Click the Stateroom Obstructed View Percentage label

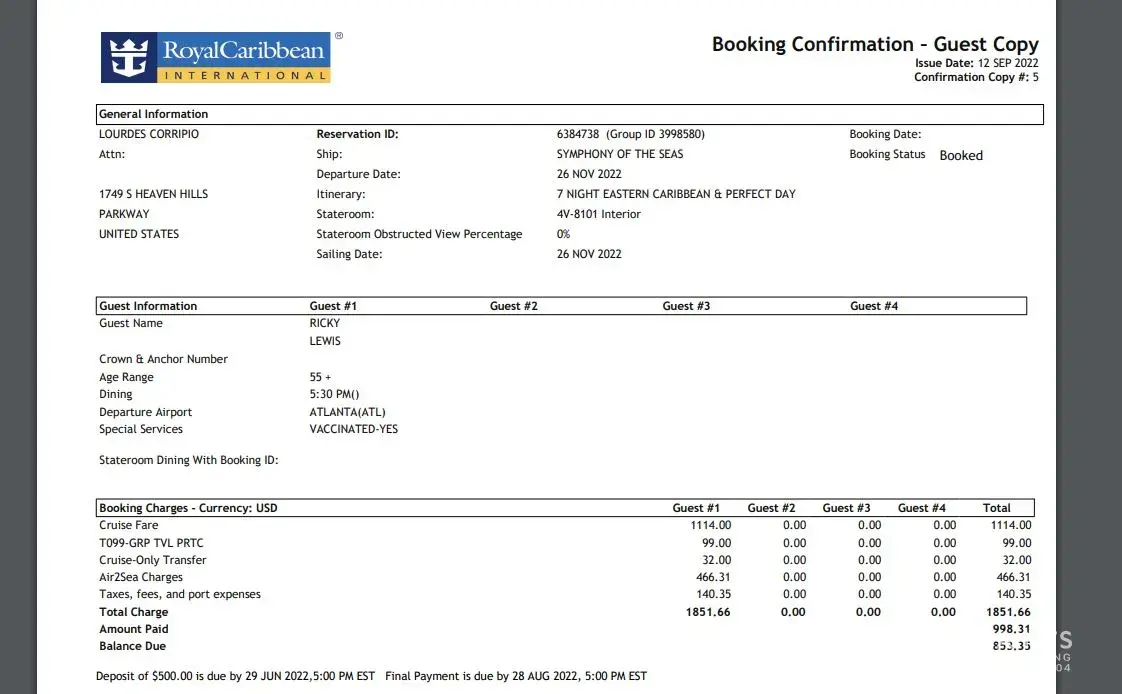[419, 234]
